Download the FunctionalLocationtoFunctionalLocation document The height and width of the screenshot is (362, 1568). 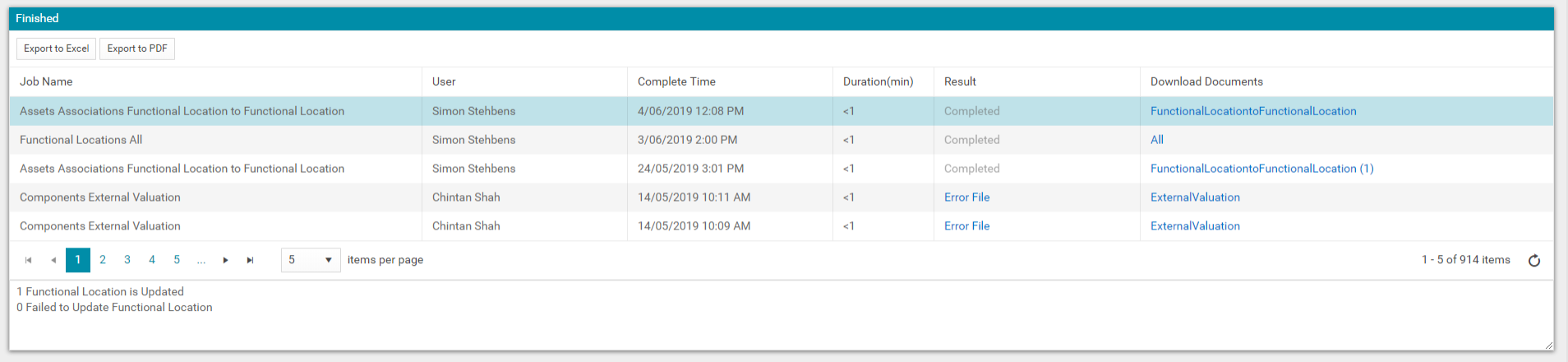pos(1253,111)
